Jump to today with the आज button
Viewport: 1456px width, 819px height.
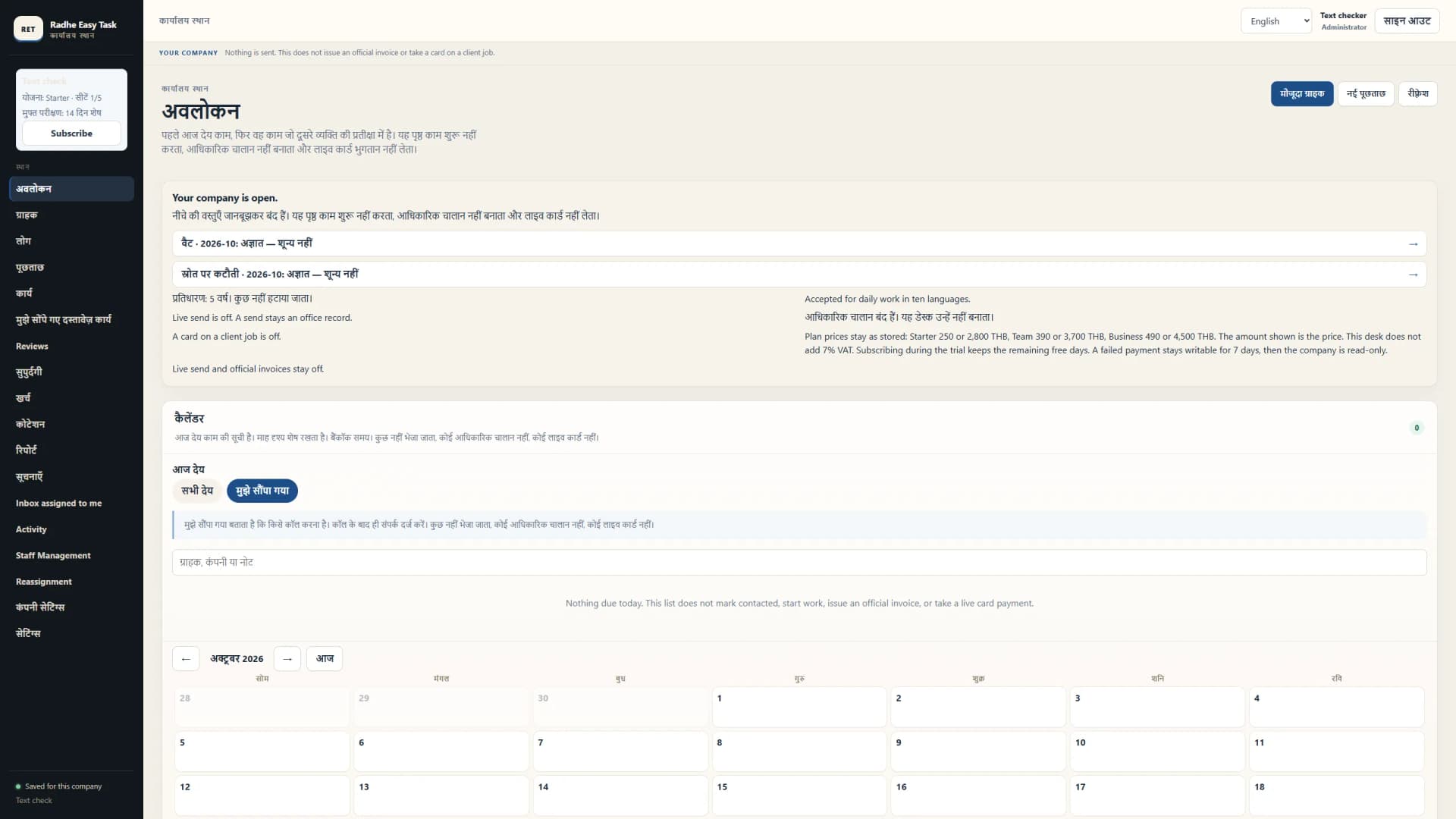pos(325,659)
